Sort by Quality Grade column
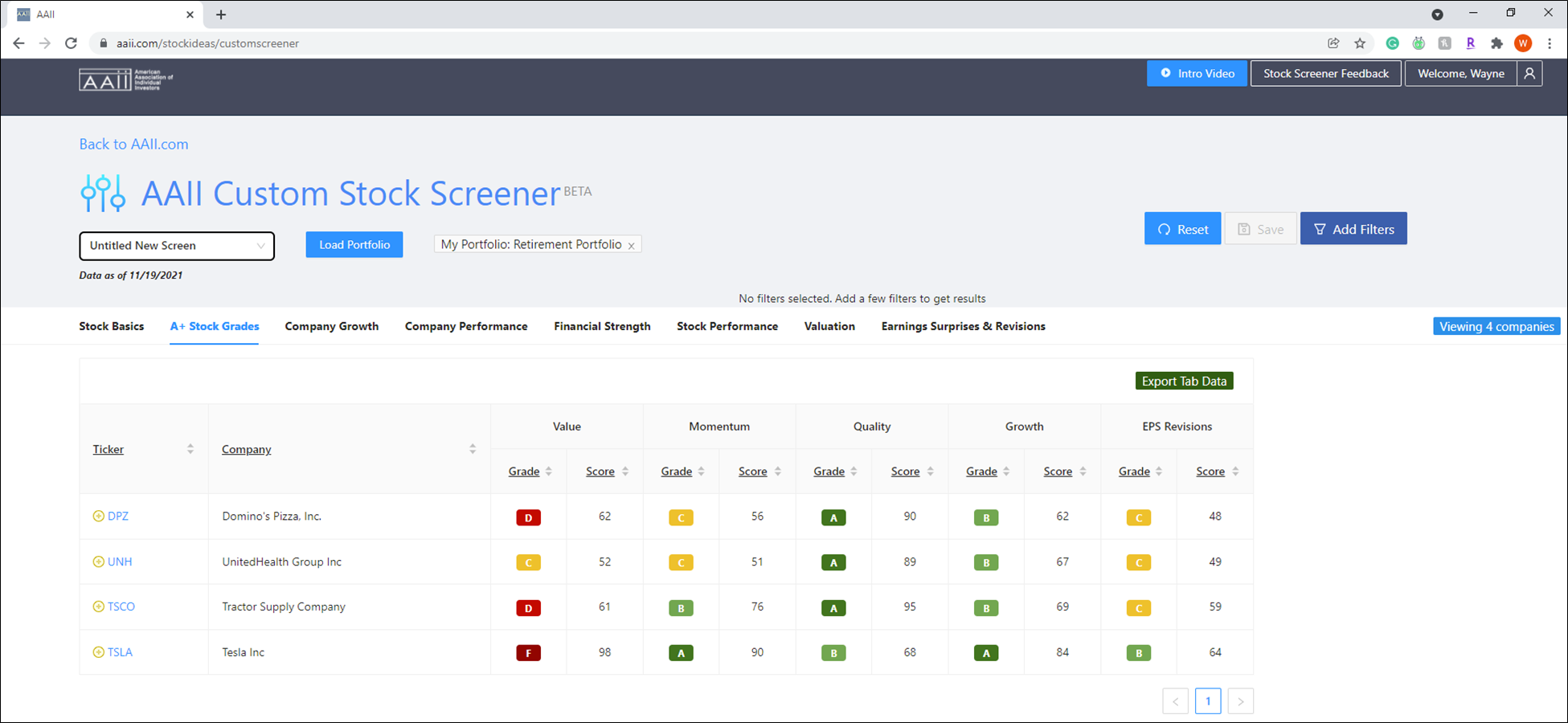 [854, 472]
